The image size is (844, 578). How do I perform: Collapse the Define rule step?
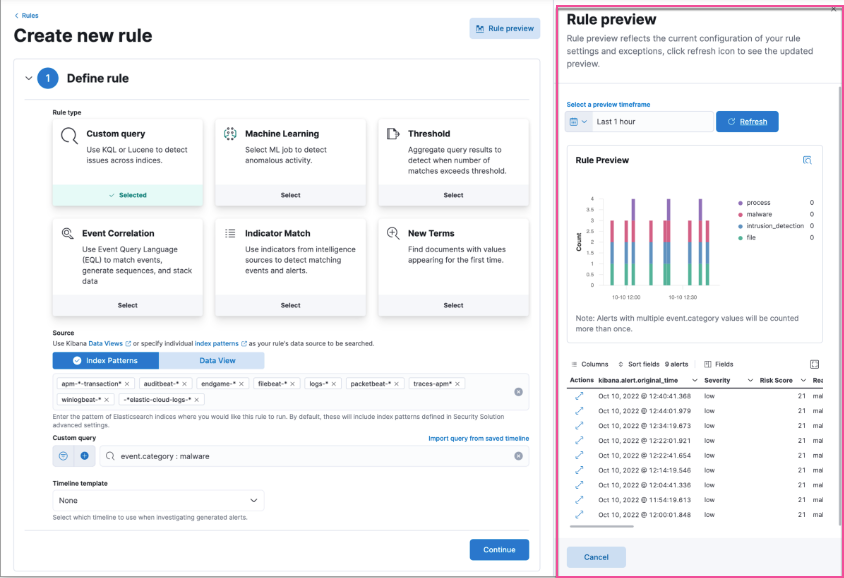(26, 76)
